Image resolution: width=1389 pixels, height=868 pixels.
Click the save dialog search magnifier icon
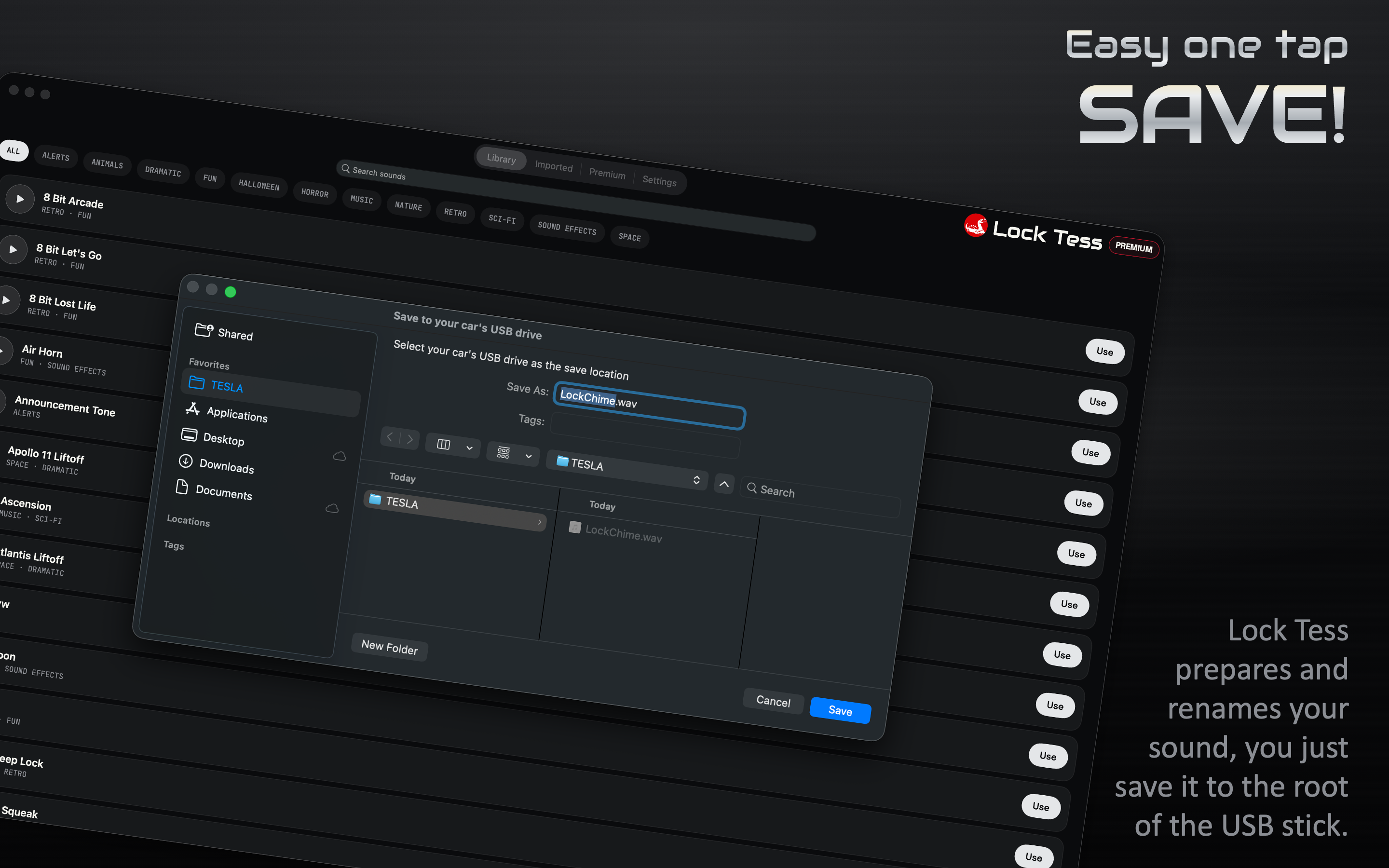pyautogui.click(x=752, y=488)
